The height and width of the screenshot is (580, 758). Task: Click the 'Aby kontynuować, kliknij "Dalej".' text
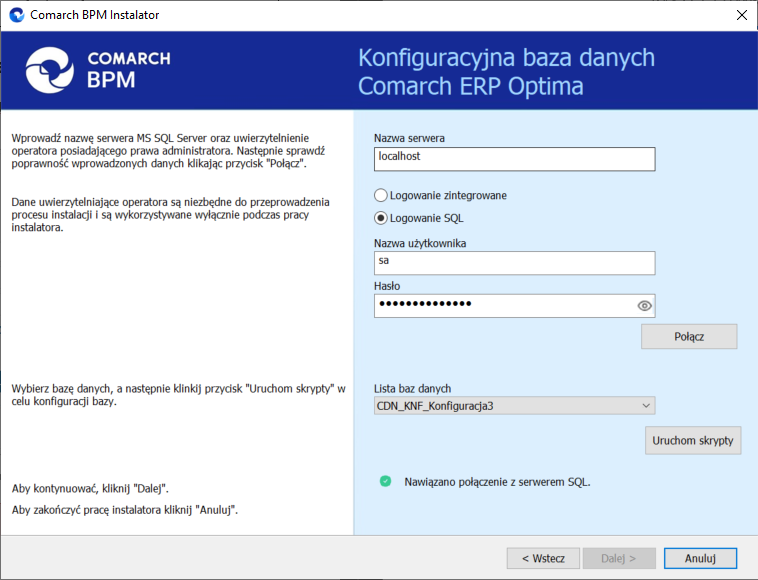coord(90,488)
